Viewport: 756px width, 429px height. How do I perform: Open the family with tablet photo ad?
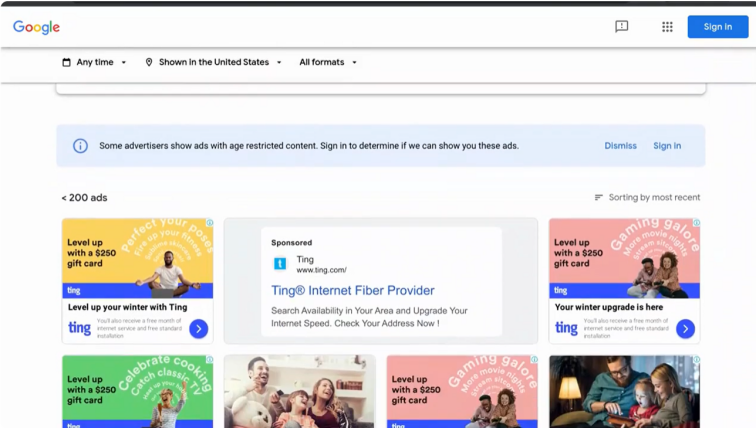624,391
